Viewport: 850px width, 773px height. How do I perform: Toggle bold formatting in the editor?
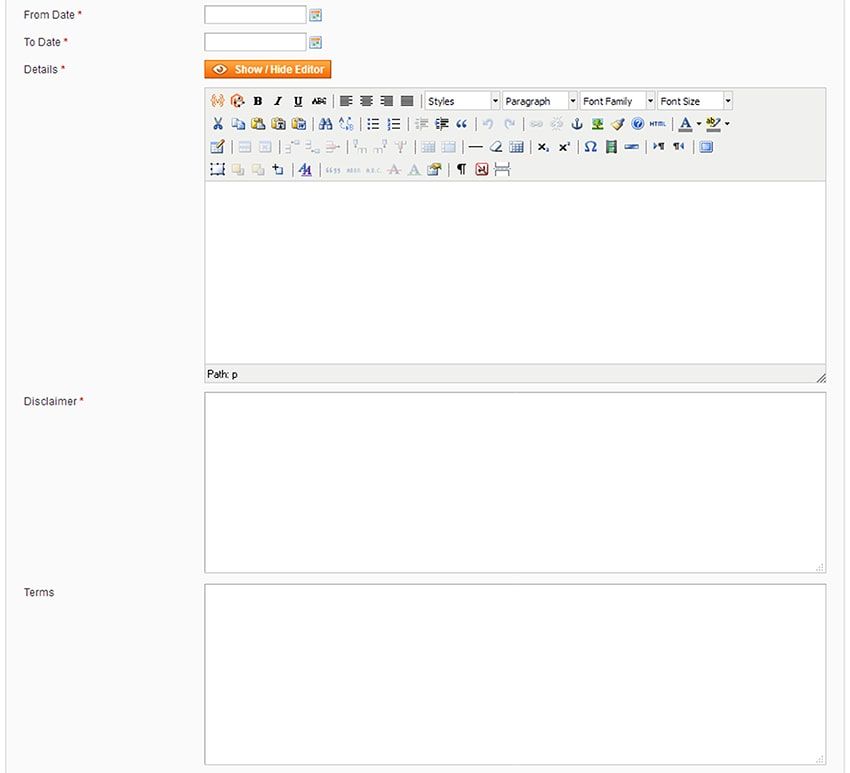[258, 101]
